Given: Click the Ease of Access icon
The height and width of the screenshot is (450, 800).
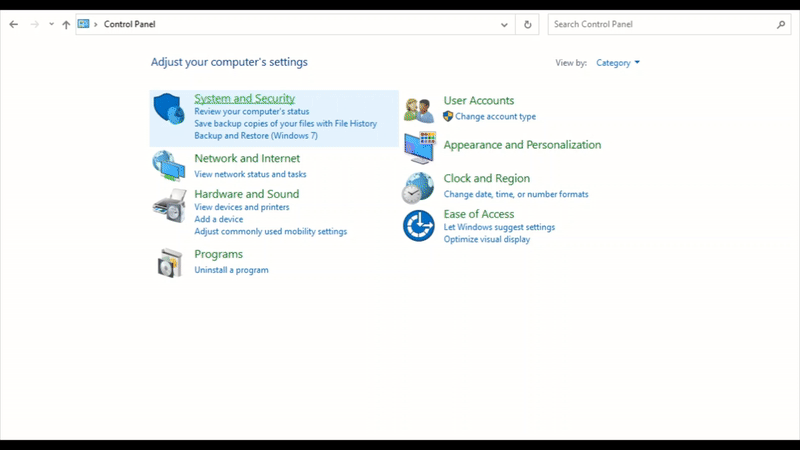Looking at the screenshot, I should 418,226.
